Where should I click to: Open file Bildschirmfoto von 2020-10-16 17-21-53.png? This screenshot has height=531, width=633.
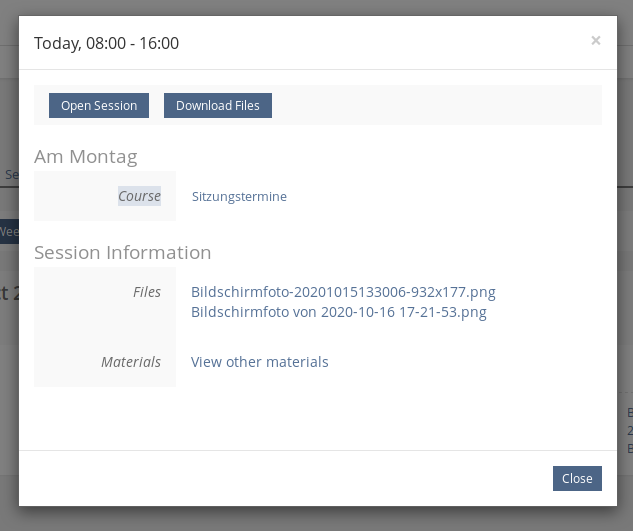coord(338,312)
